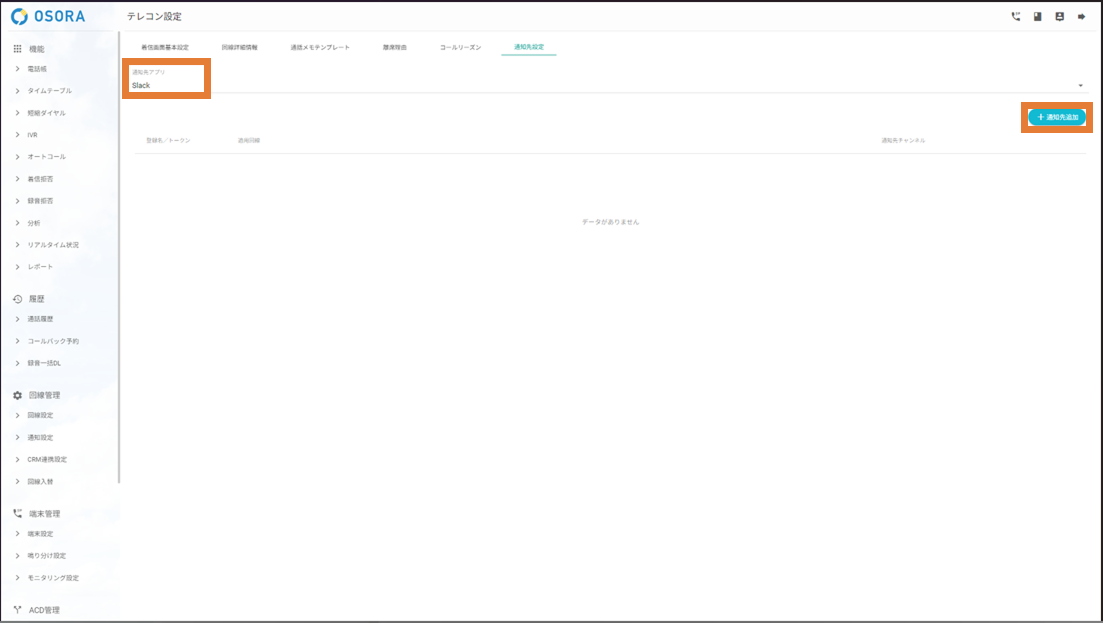Click the history clock icon beside 履歴
This screenshot has height=623, width=1103.
click(17, 299)
